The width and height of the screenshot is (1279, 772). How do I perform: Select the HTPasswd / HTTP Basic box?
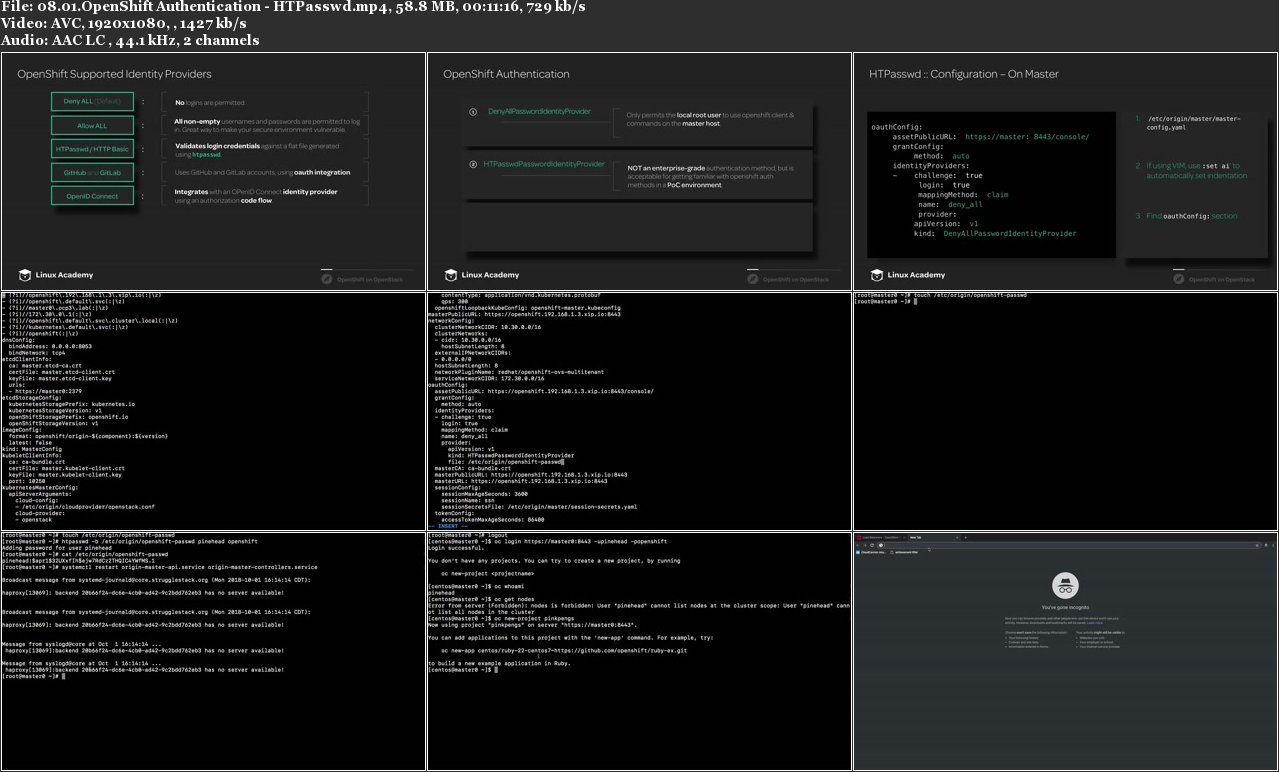pos(92,149)
